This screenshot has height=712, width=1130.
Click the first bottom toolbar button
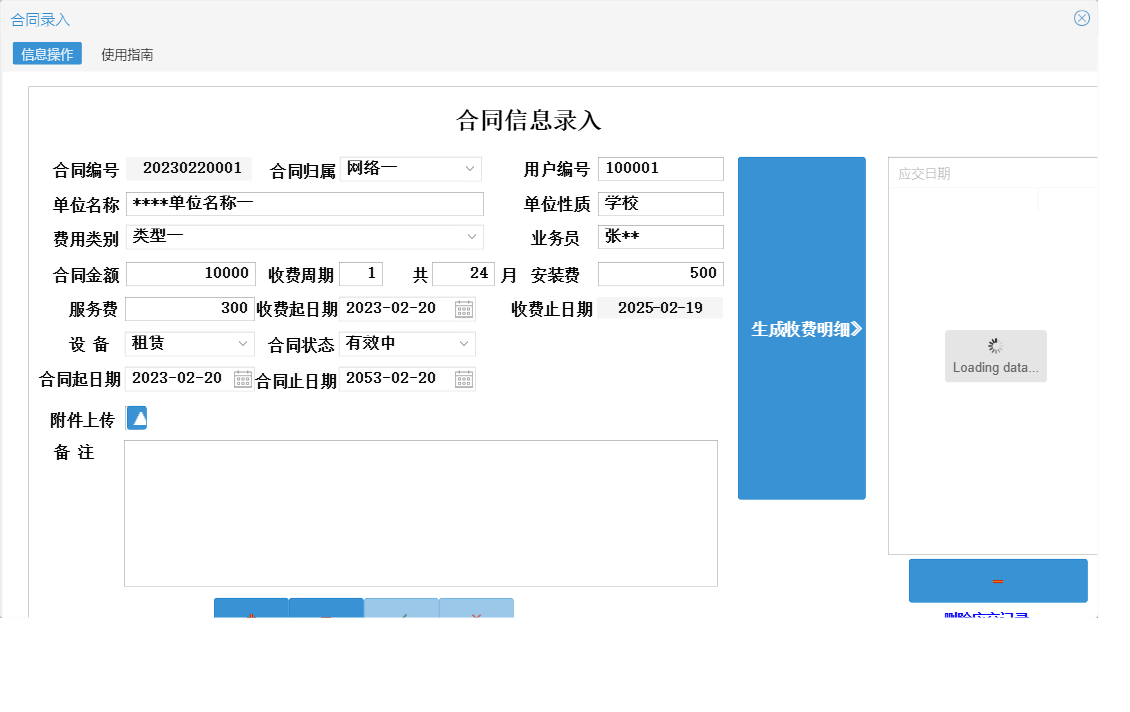[x=251, y=610]
